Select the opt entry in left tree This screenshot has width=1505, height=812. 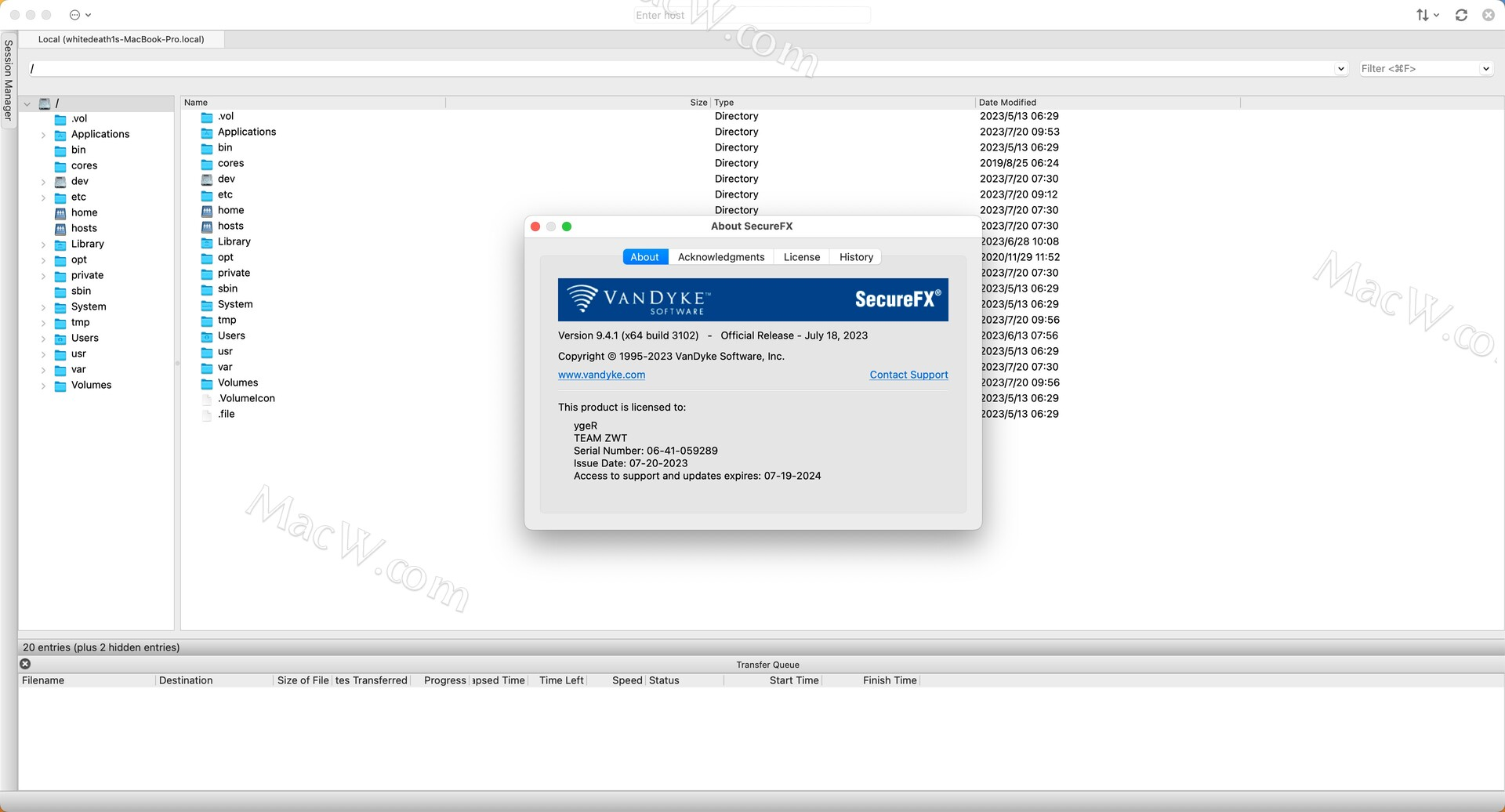(x=79, y=260)
